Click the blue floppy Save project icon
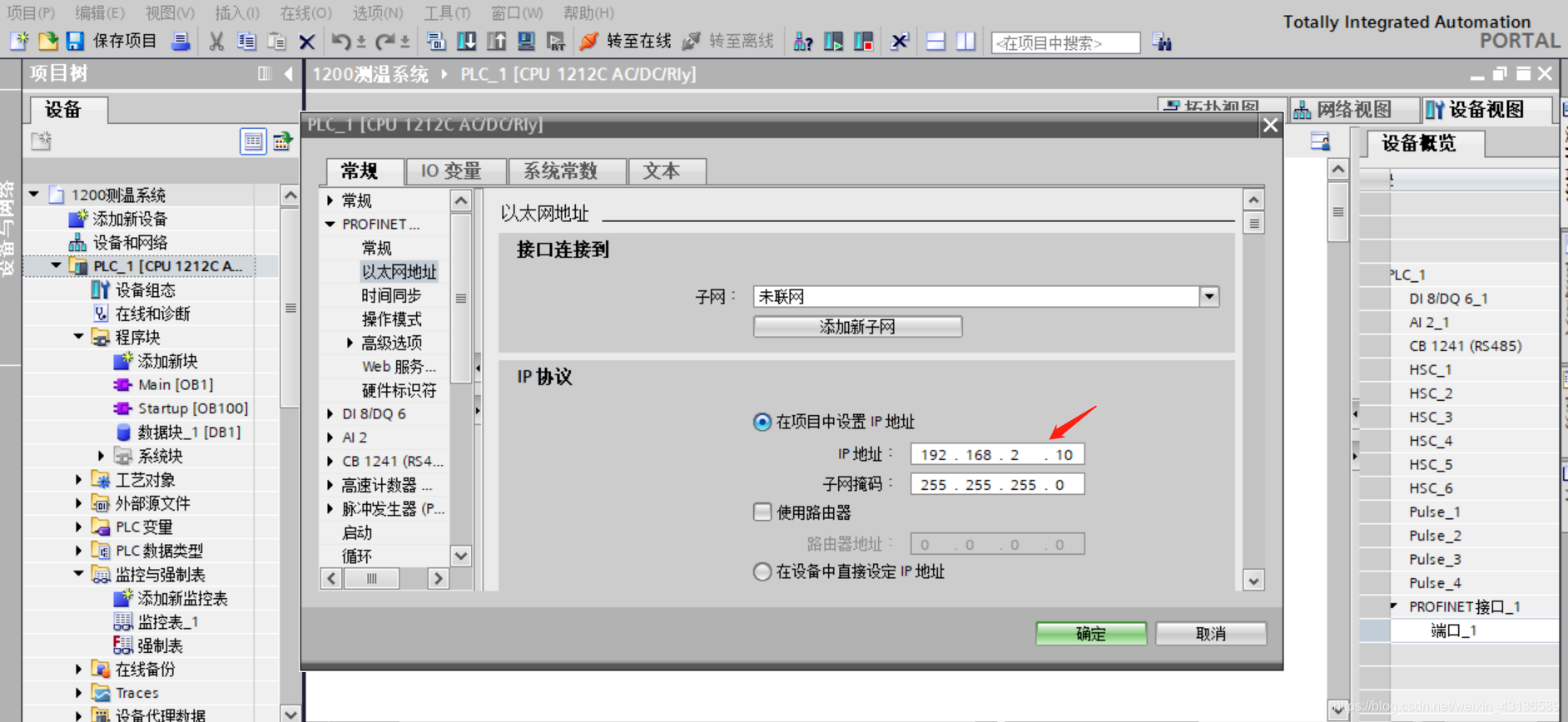This screenshot has width=1568, height=722. (x=75, y=41)
